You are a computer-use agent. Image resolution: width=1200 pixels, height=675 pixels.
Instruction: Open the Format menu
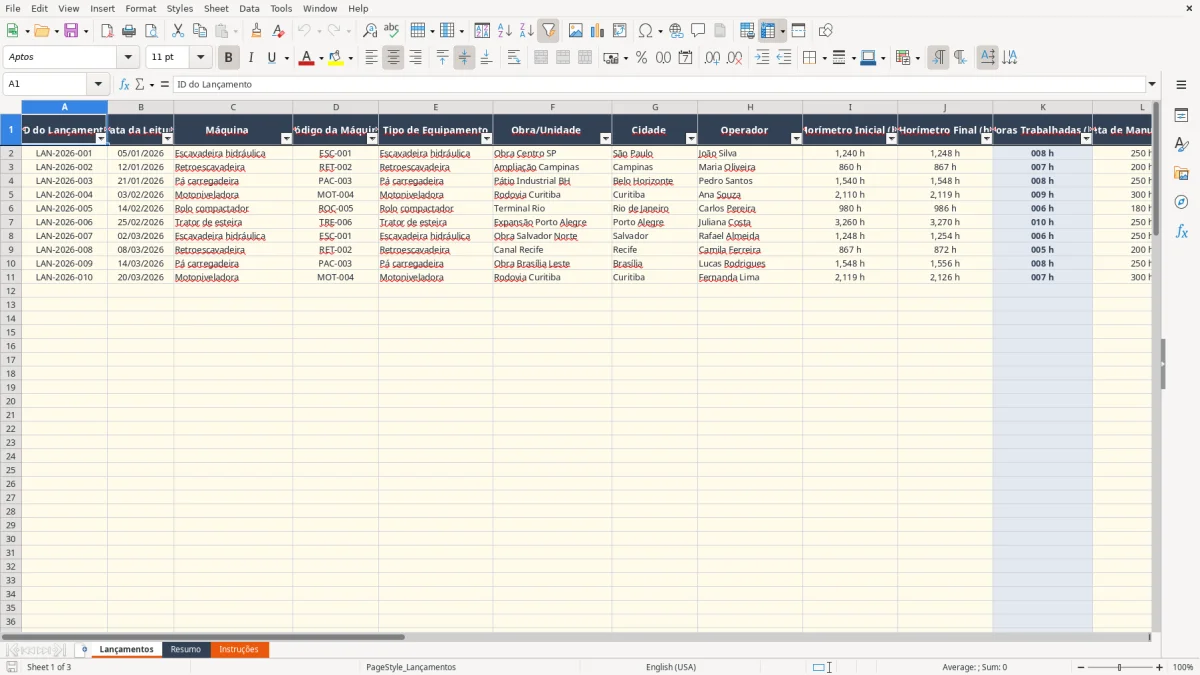click(x=140, y=8)
